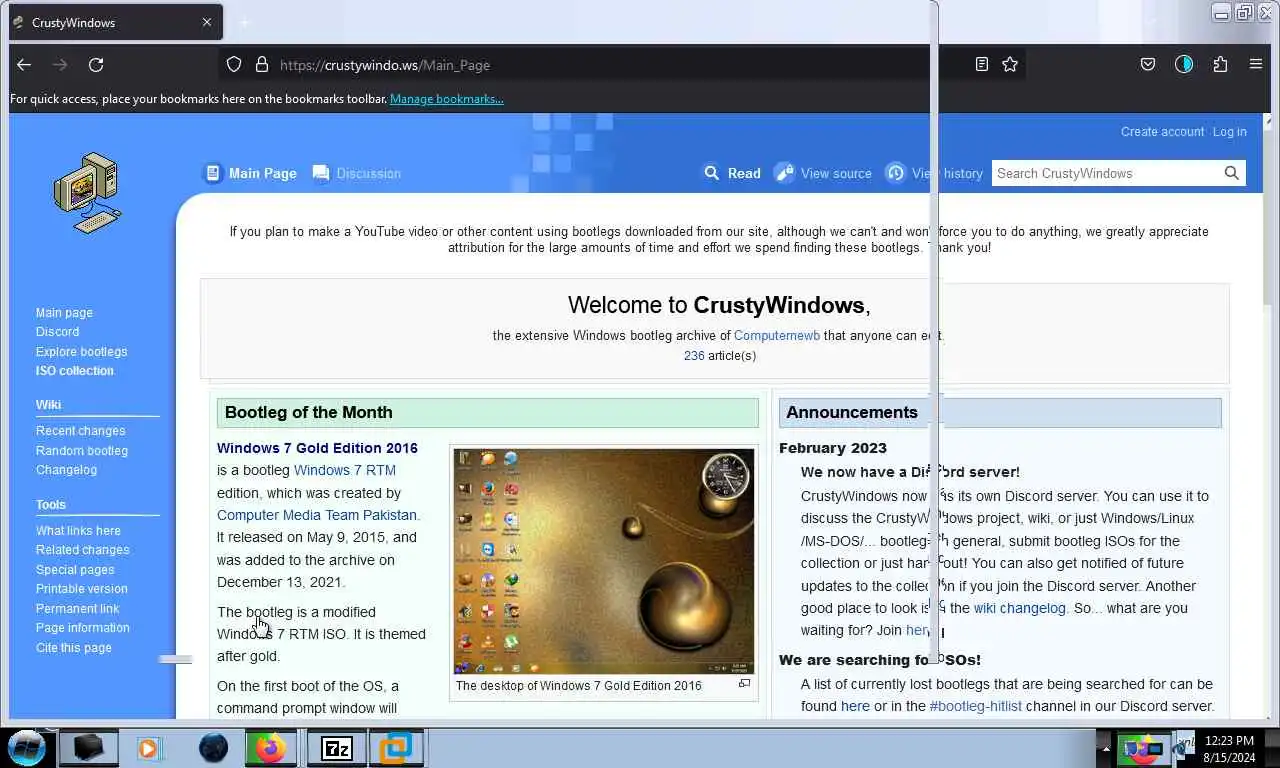The height and width of the screenshot is (768, 1280).
Task: Click the Log in link
Action: [x=1229, y=132]
